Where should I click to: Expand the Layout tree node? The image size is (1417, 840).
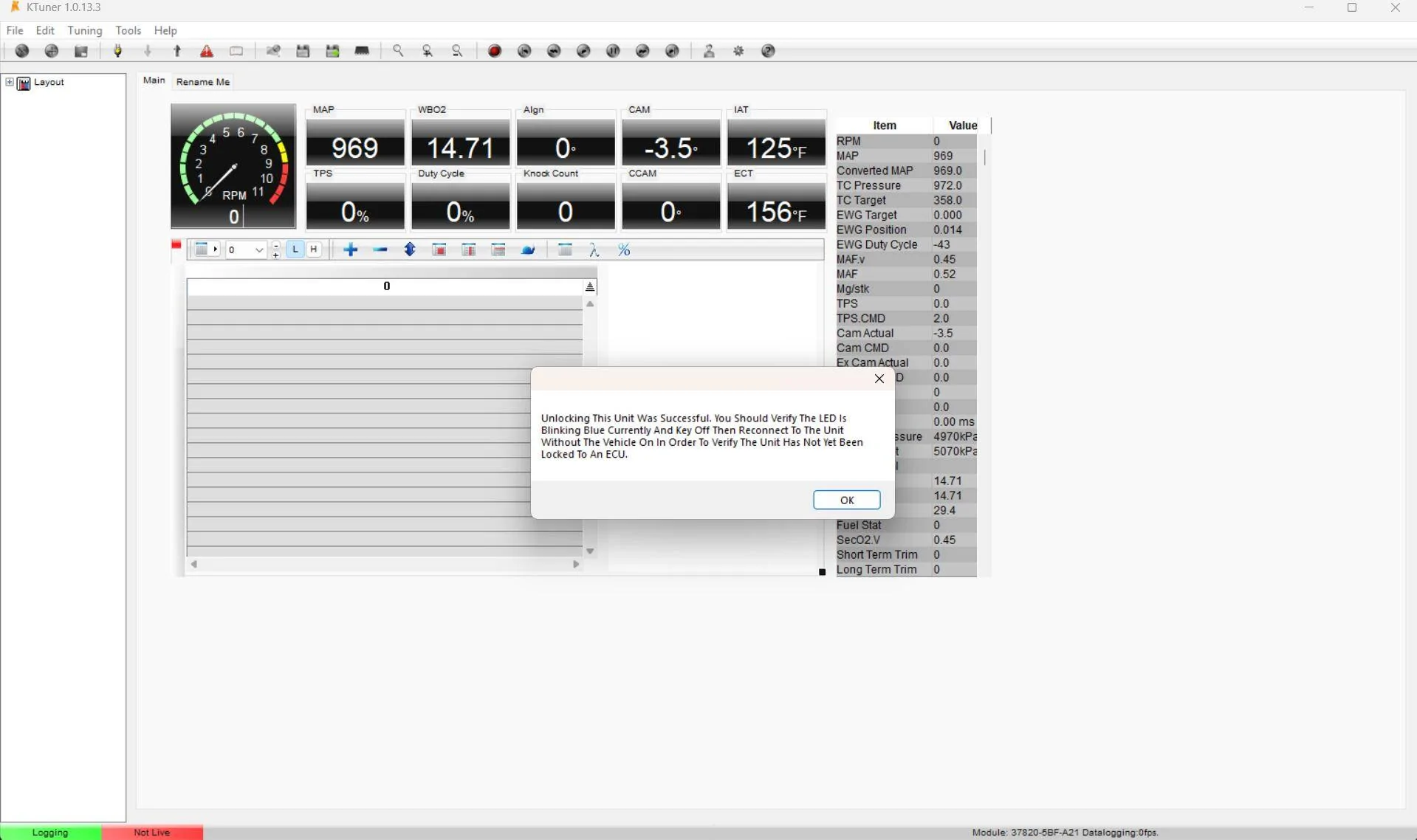[10, 82]
